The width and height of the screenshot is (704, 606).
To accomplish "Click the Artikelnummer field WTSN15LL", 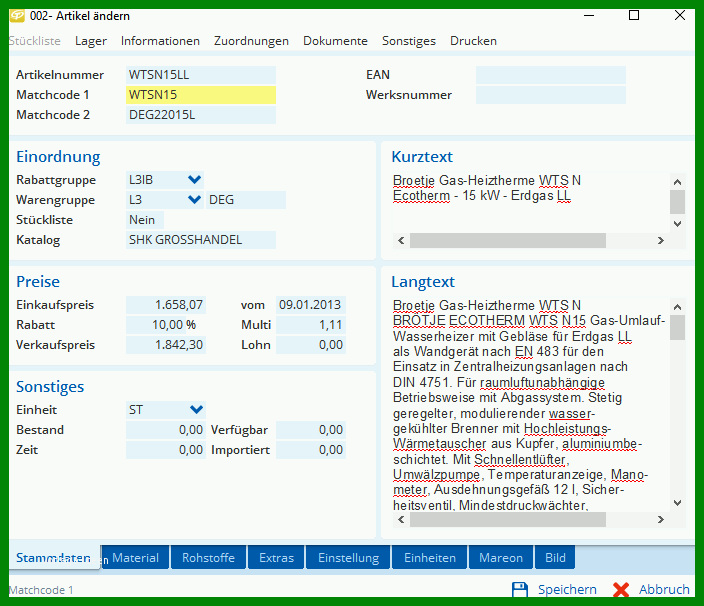I will click(201, 75).
